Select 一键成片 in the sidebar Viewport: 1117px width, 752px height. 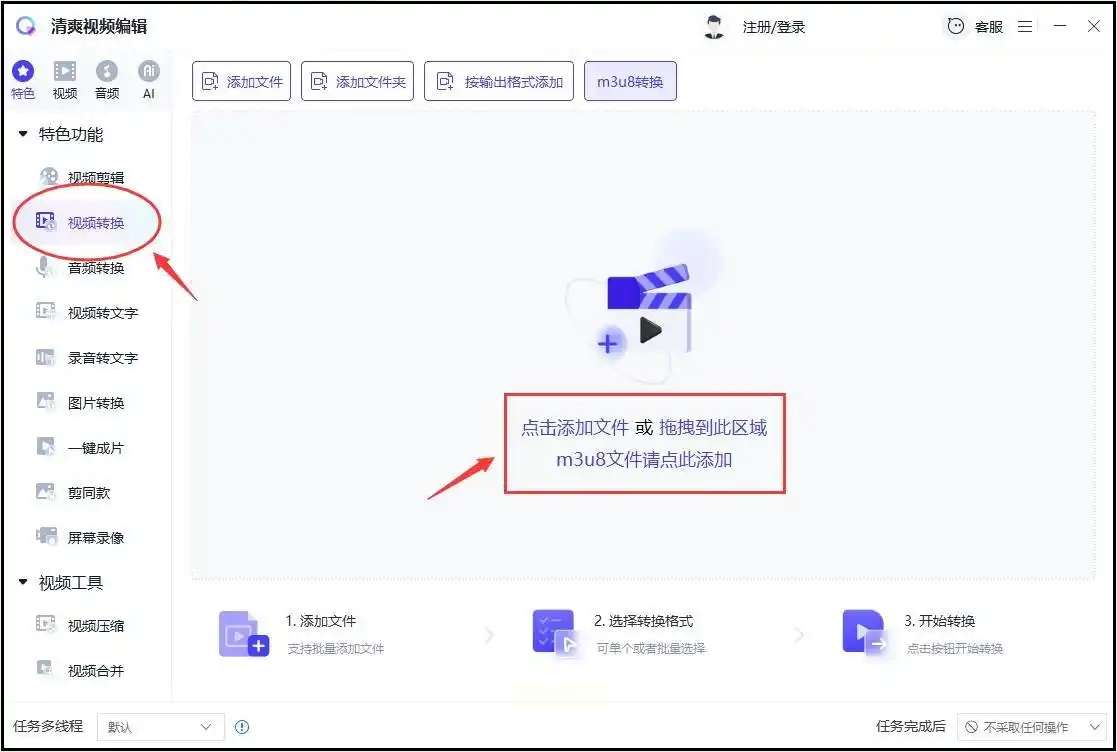tap(96, 448)
